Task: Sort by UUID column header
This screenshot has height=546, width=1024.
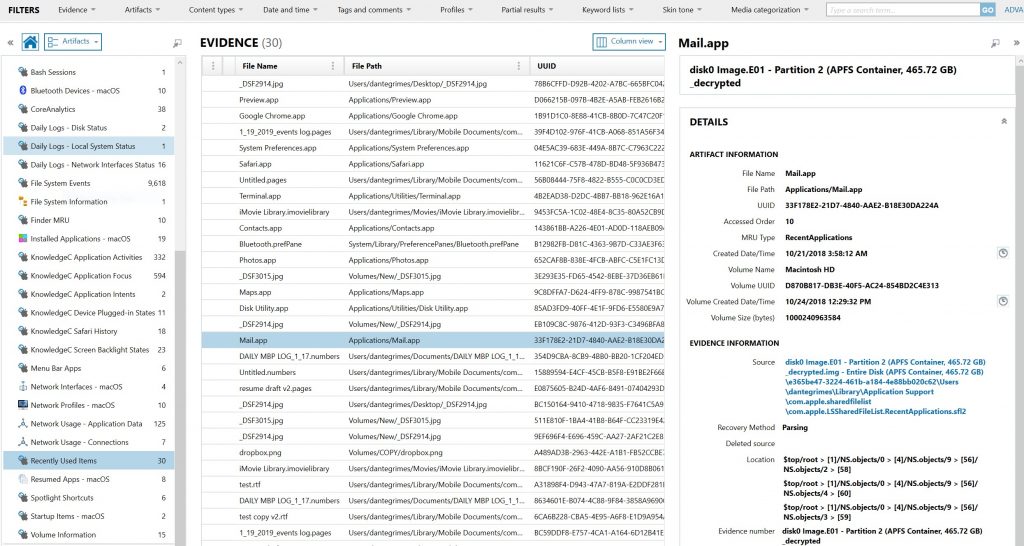Action: tap(547, 66)
